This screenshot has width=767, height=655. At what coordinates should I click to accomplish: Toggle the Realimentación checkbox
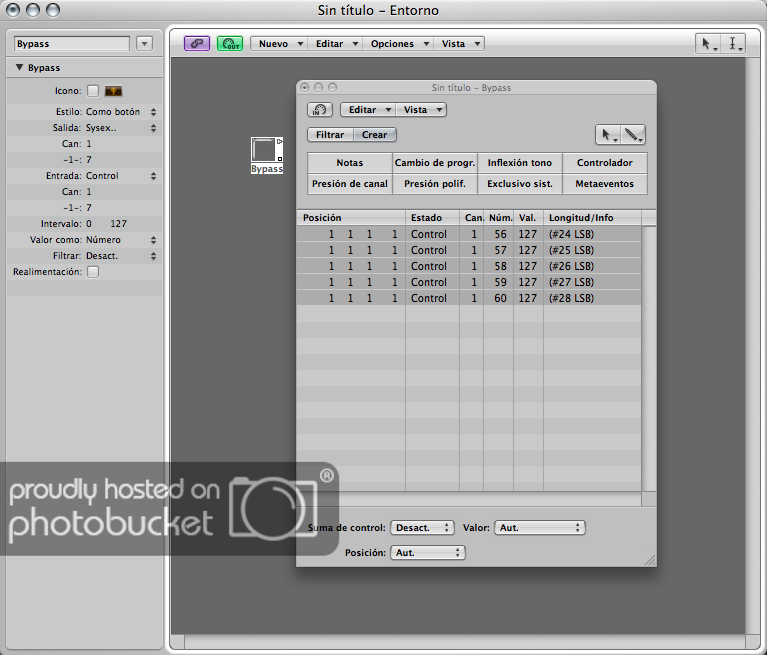pos(93,272)
